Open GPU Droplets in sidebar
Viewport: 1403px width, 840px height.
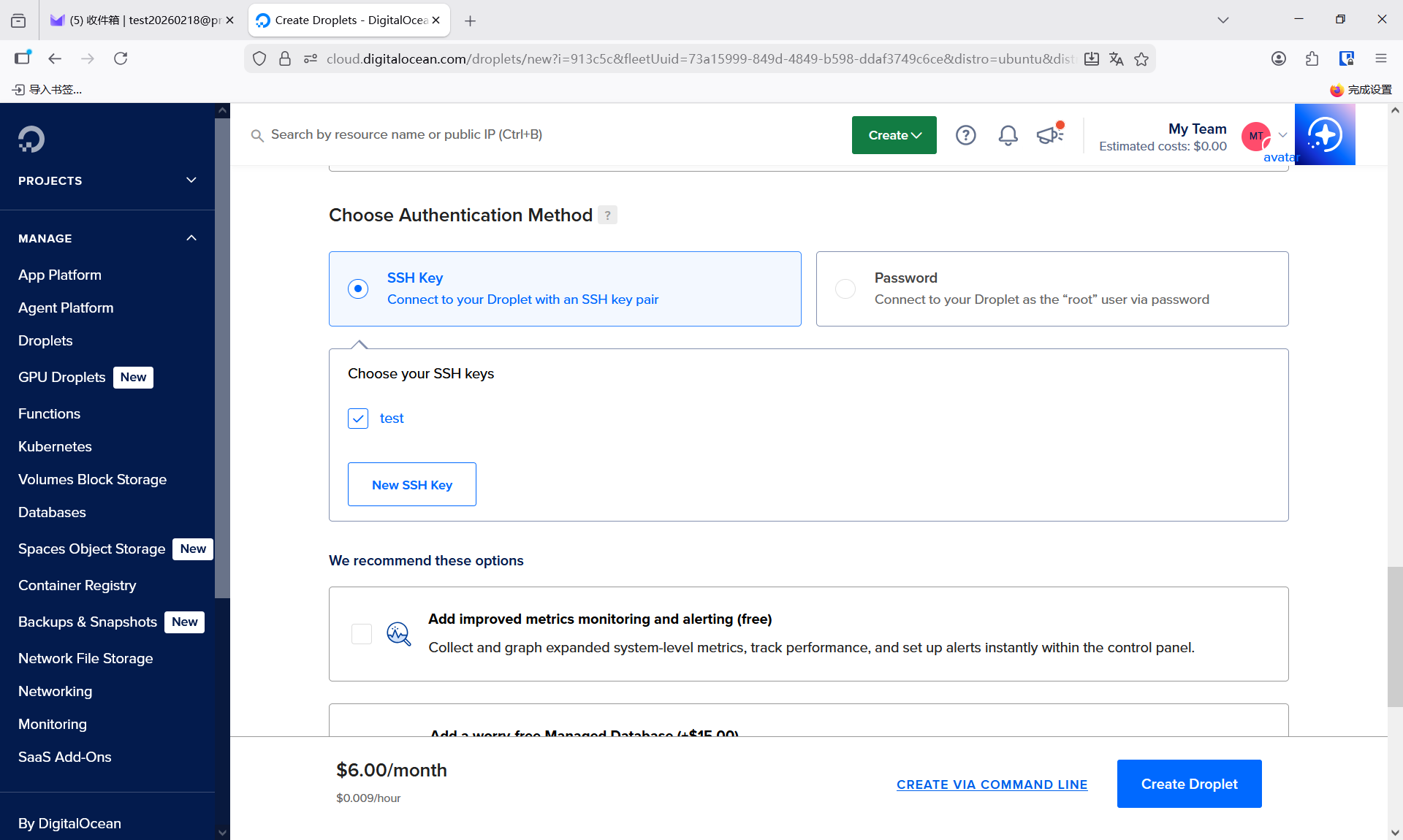point(62,377)
